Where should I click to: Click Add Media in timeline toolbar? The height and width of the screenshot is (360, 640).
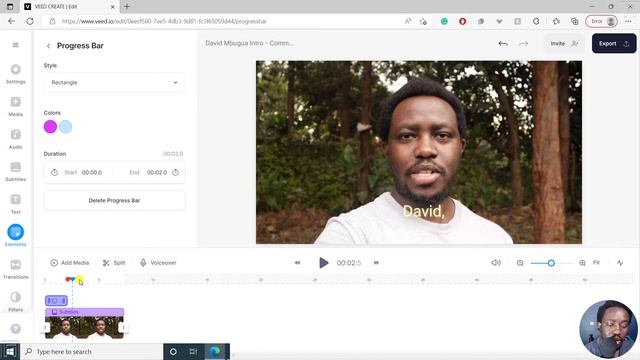click(69, 263)
